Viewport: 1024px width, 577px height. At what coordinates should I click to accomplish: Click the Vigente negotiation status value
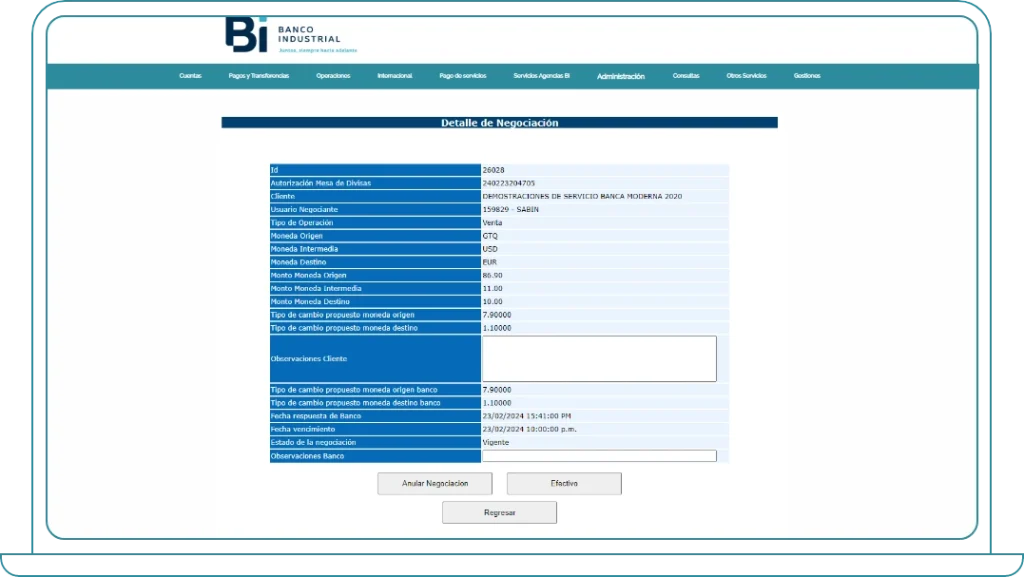tap(495, 442)
